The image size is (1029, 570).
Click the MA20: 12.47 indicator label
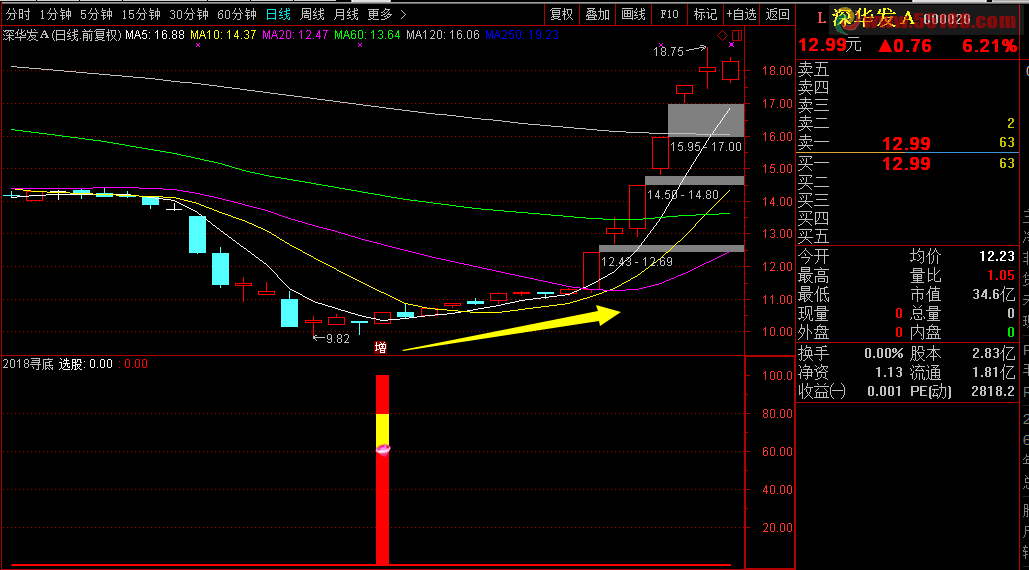[x=295, y=35]
